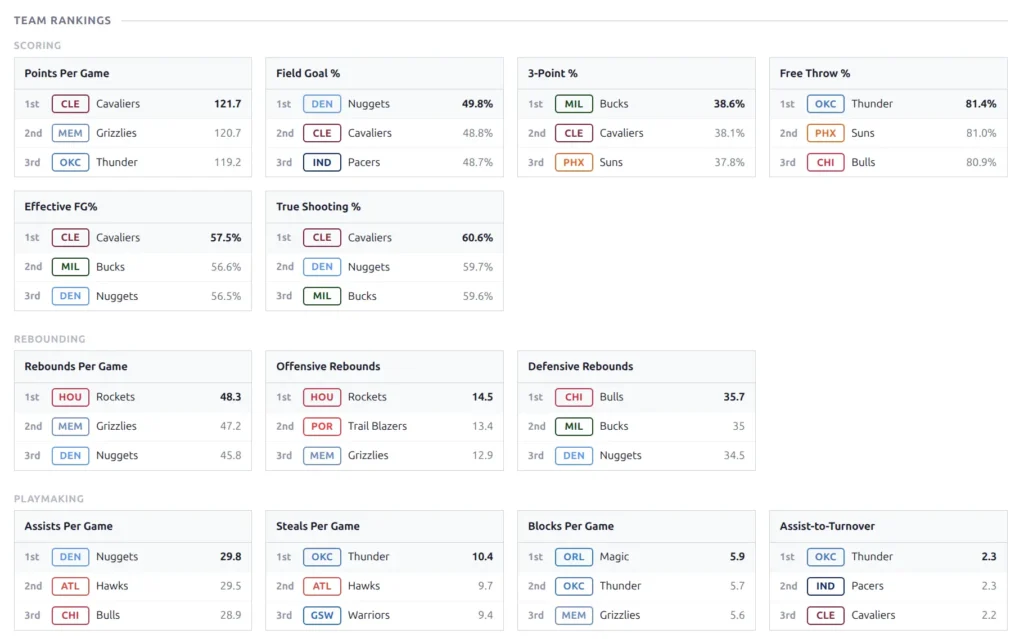Screen dimensions: 1024x639
Task: Click OKC badge in Free Throw % card
Action: [825, 104]
